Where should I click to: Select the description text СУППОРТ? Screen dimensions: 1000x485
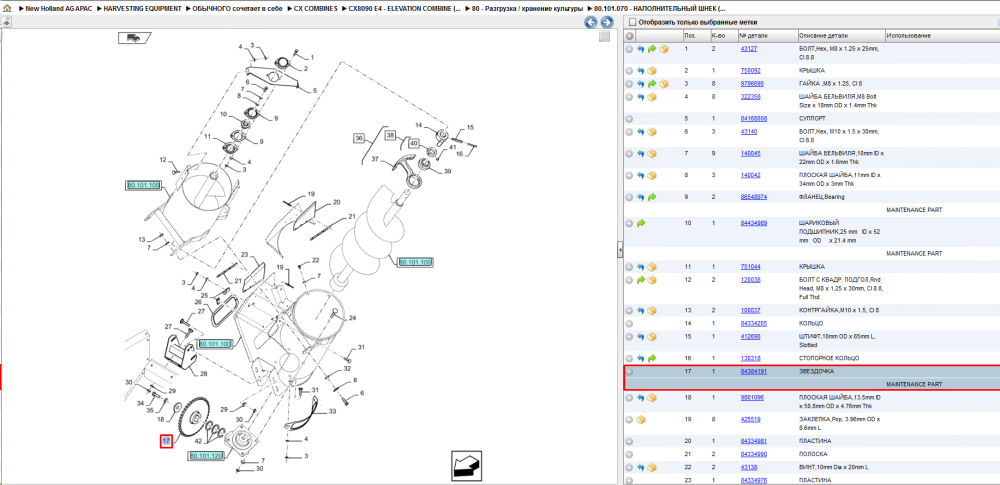coord(811,119)
